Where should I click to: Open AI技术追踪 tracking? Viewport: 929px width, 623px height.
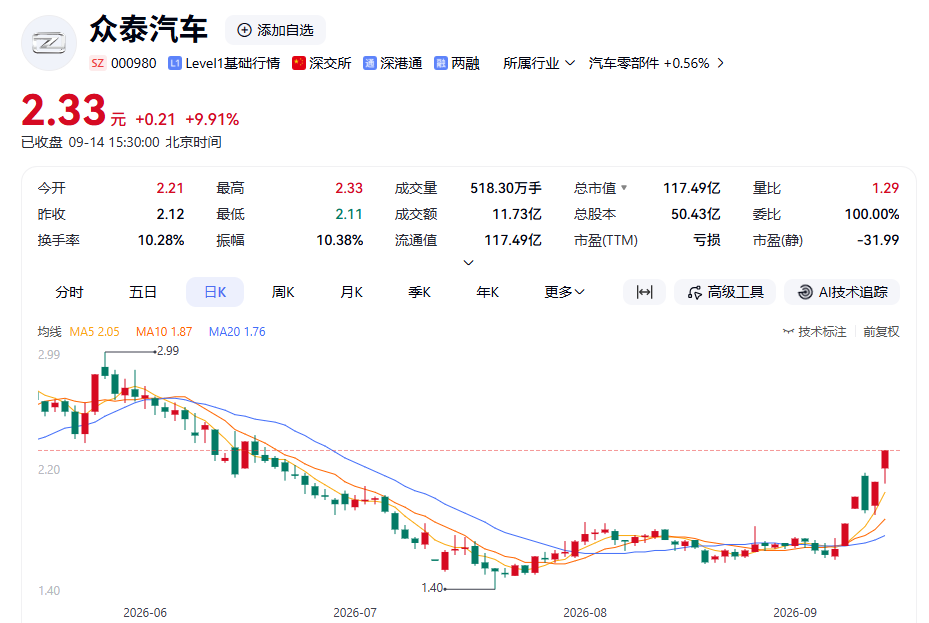tap(842, 292)
